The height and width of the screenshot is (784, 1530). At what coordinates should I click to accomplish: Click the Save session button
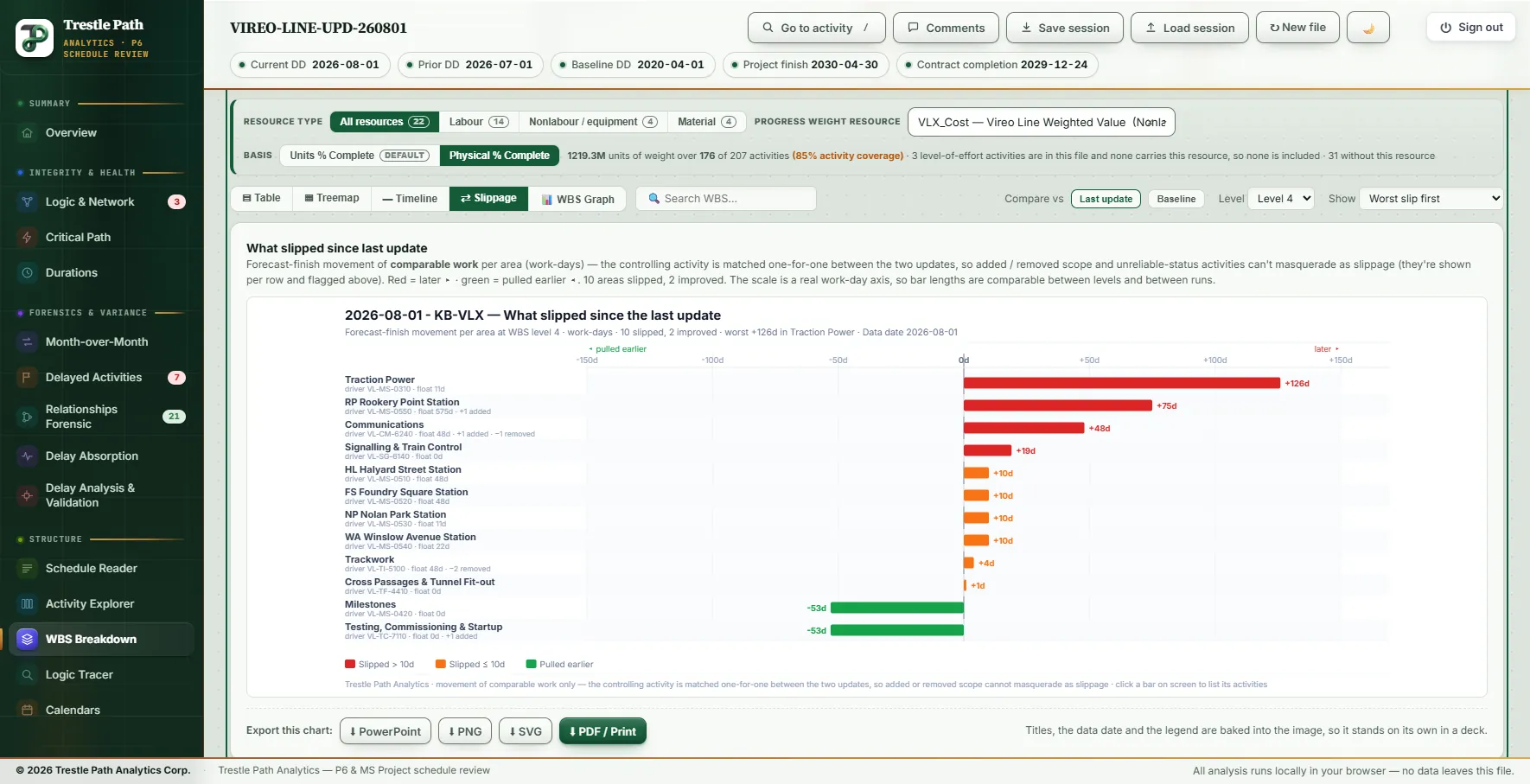pyautogui.click(x=1065, y=28)
